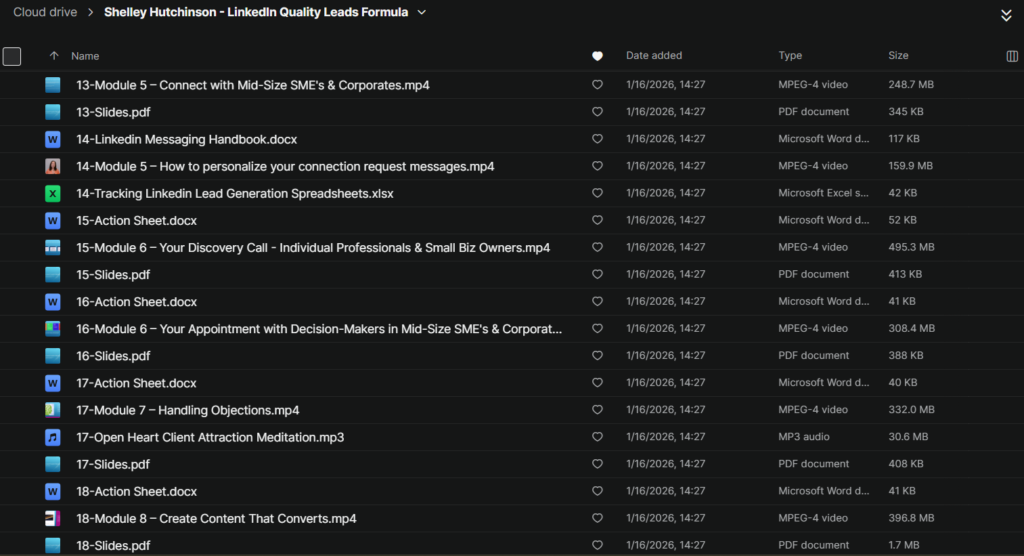
Task: Click the Word icon of 14-Linkedin Messaging Handbook.docx
Action: click(53, 139)
